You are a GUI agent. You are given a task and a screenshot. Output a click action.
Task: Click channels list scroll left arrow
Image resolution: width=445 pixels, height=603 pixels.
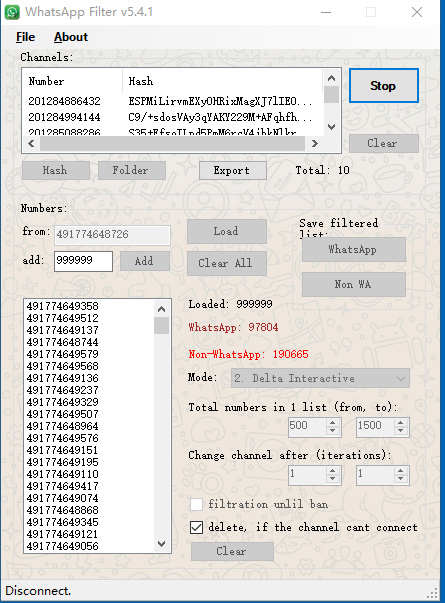[x=32, y=143]
